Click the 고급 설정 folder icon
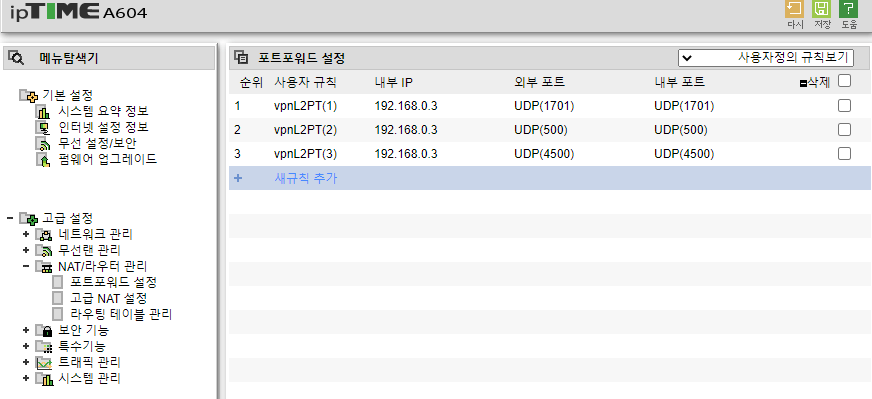872x399 pixels. pyautogui.click(x=29, y=218)
